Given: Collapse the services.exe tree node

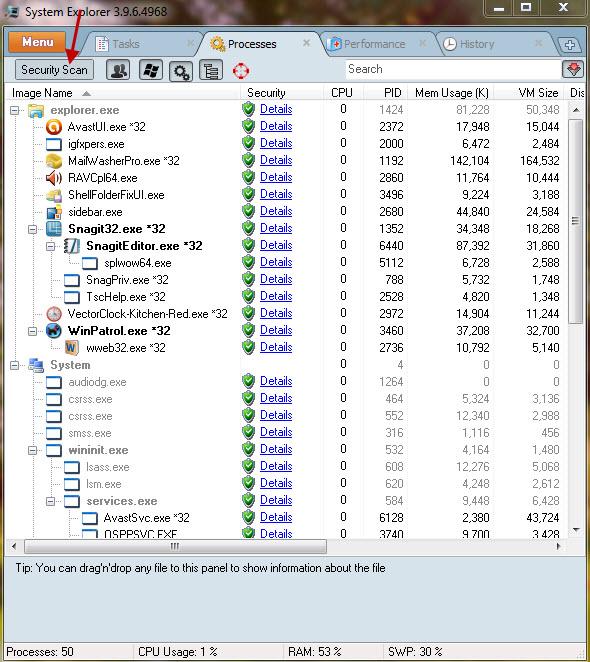Looking at the screenshot, I should pos(51,502).
